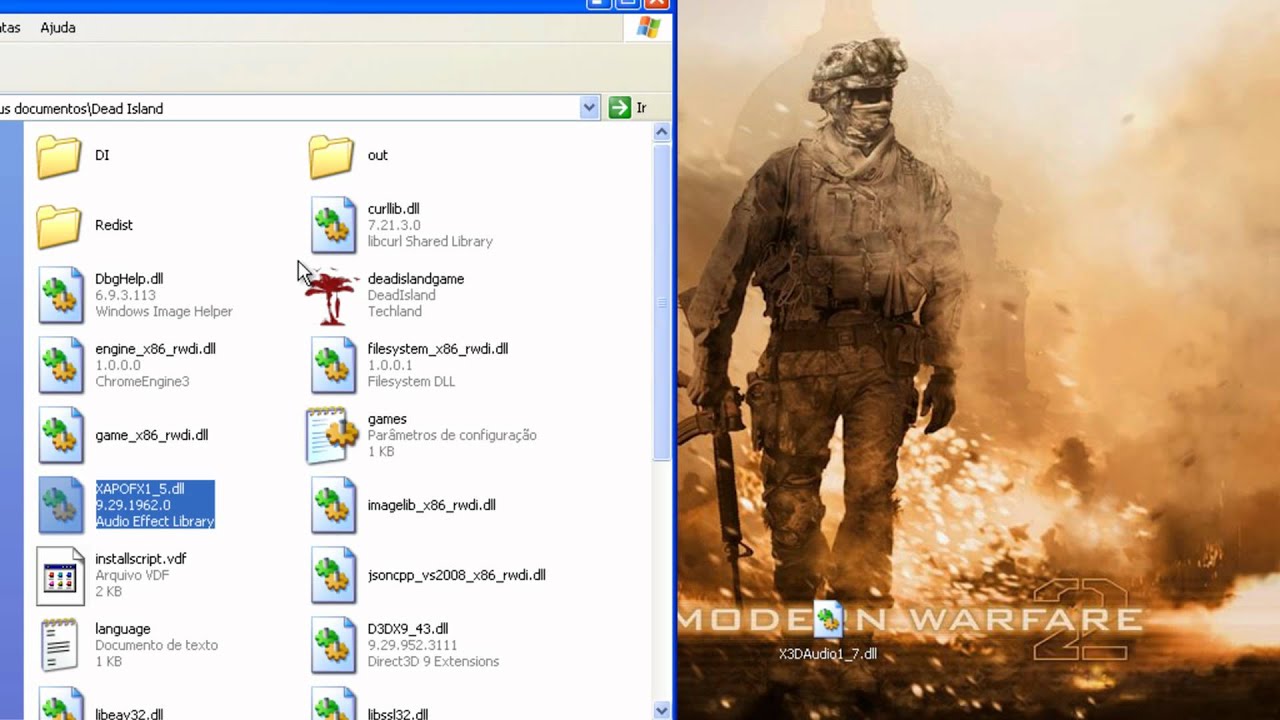
Task: Click the desktop label X3DAudio1_7.dll
Action: click(x=828, y=654)
